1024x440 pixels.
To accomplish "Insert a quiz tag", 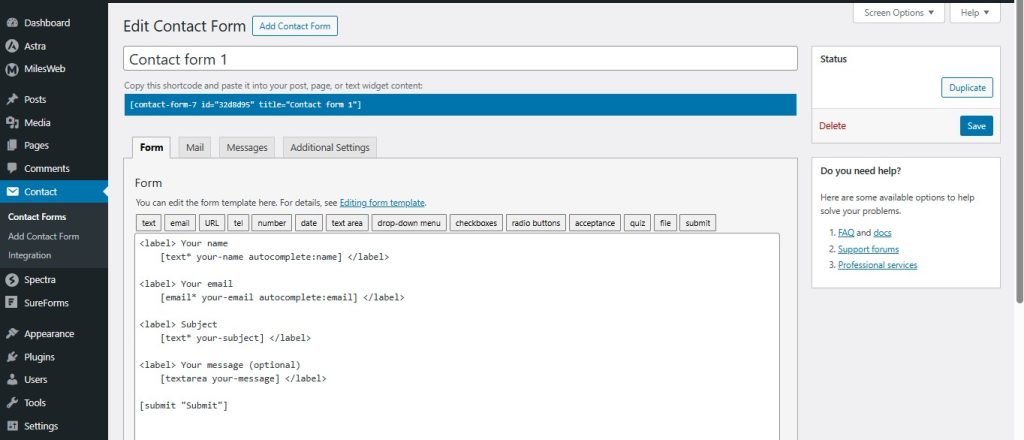I will coord(637,223).
